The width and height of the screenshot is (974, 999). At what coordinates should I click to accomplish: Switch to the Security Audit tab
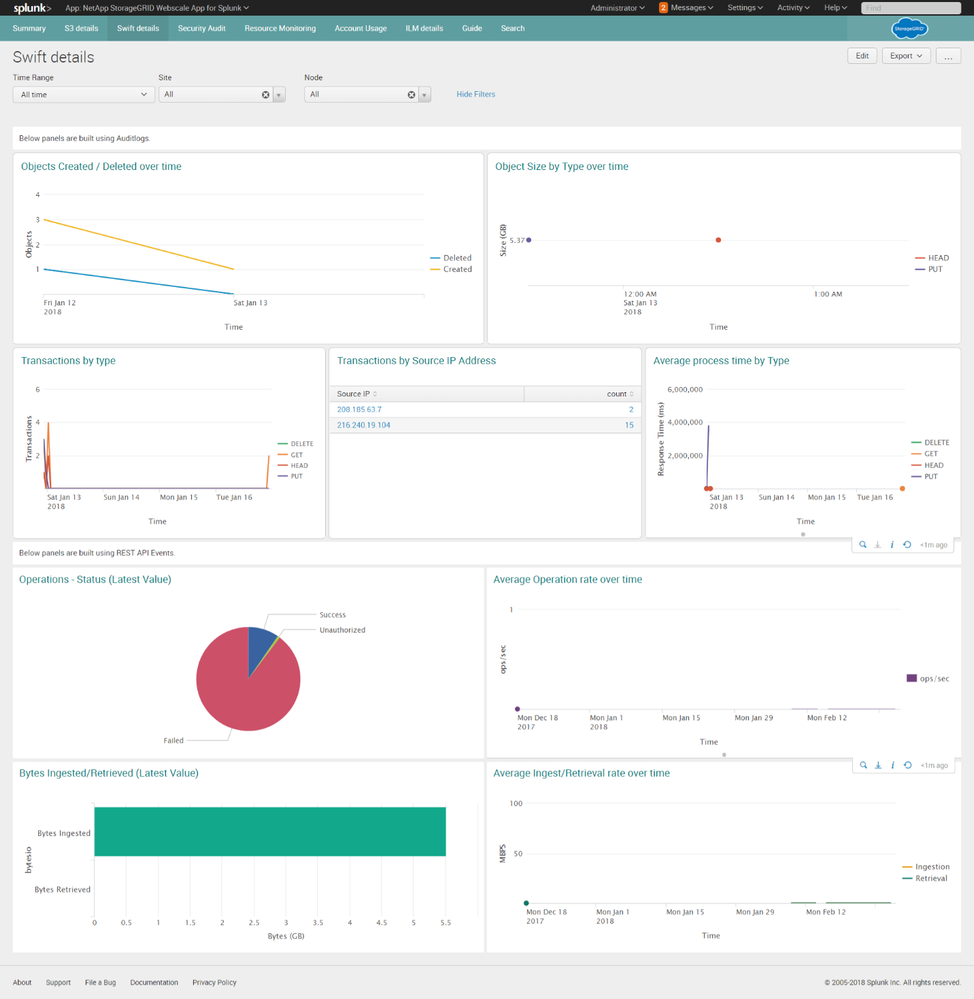(x=201, y=29)
